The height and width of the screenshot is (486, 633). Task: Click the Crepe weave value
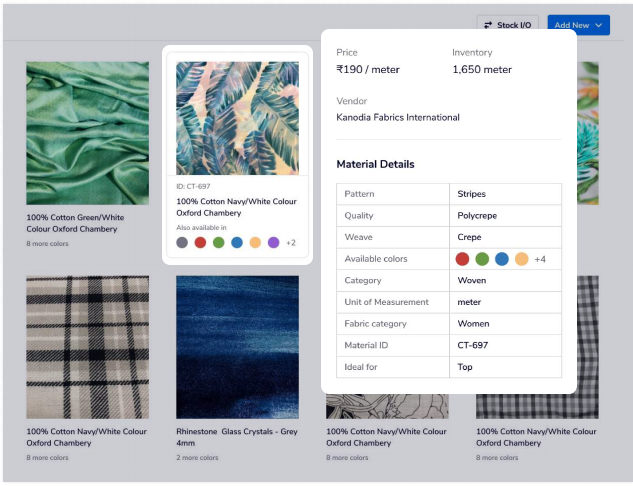[469, 237]
